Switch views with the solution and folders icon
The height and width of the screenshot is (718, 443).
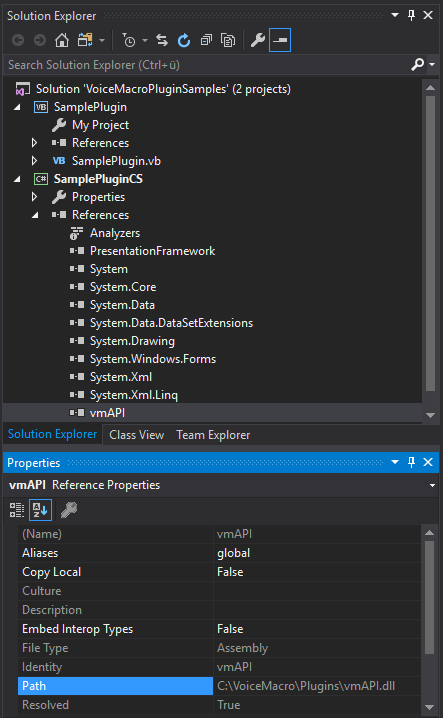point(85,40)
